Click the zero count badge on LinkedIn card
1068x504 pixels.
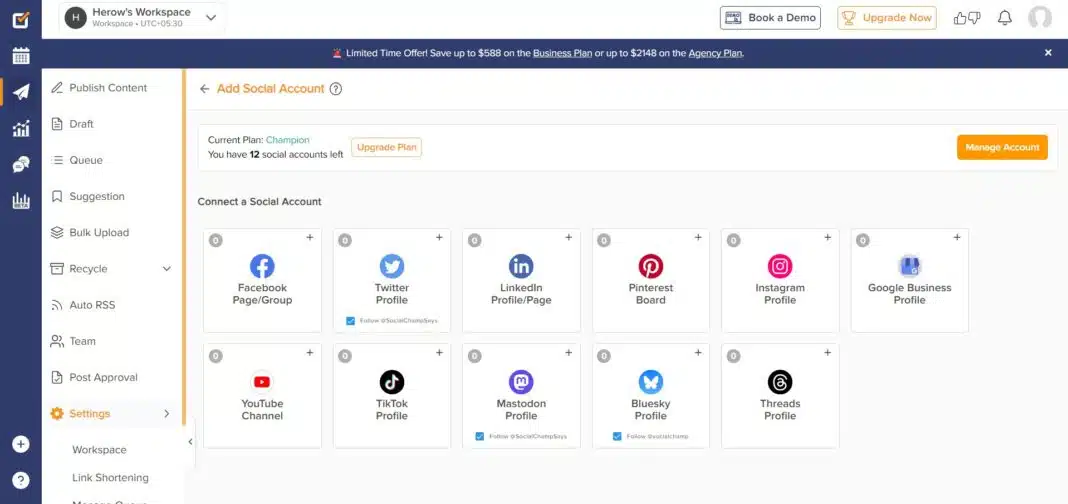click(x=475, y=240)
